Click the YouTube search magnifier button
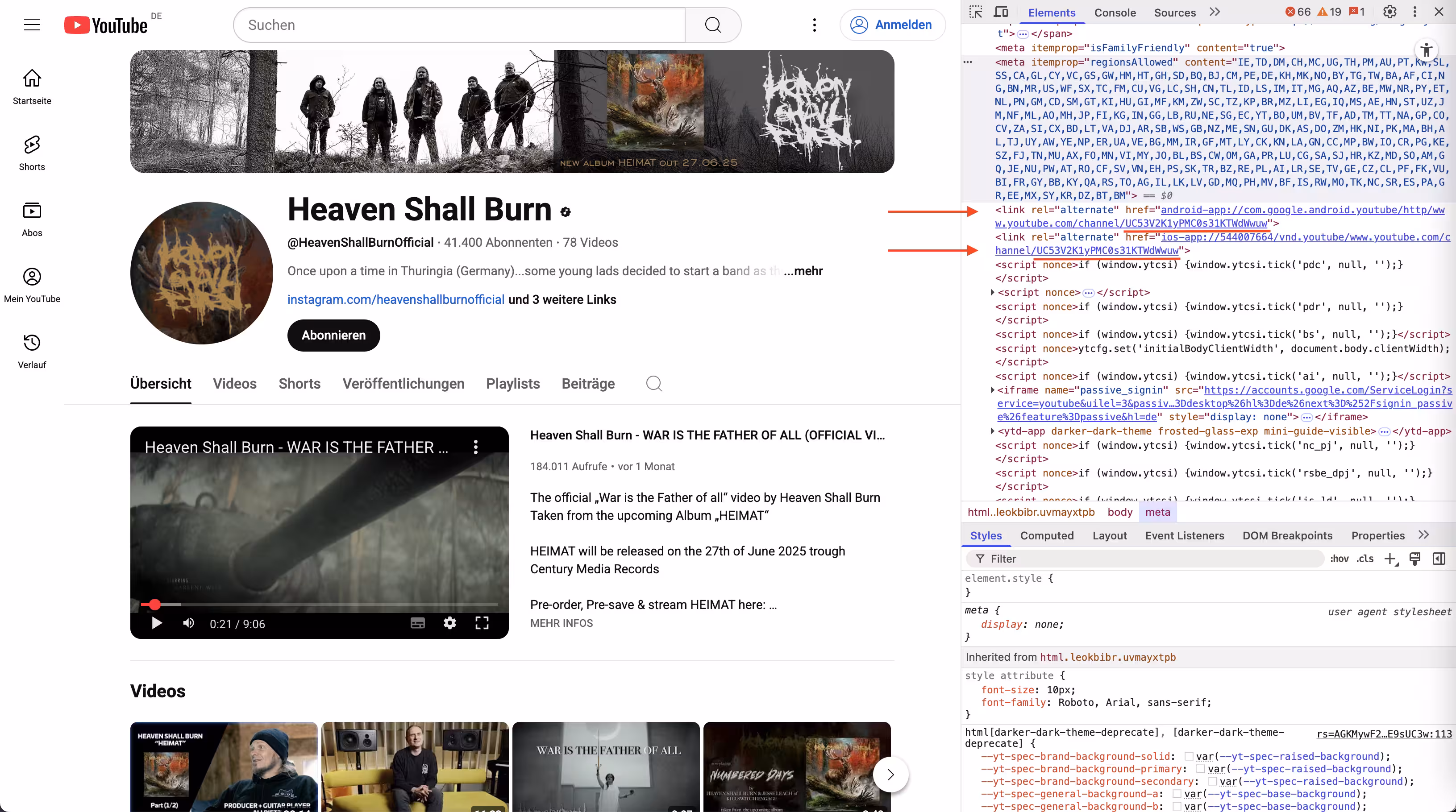The image size is (1456, 812). (x=713, y=25)
